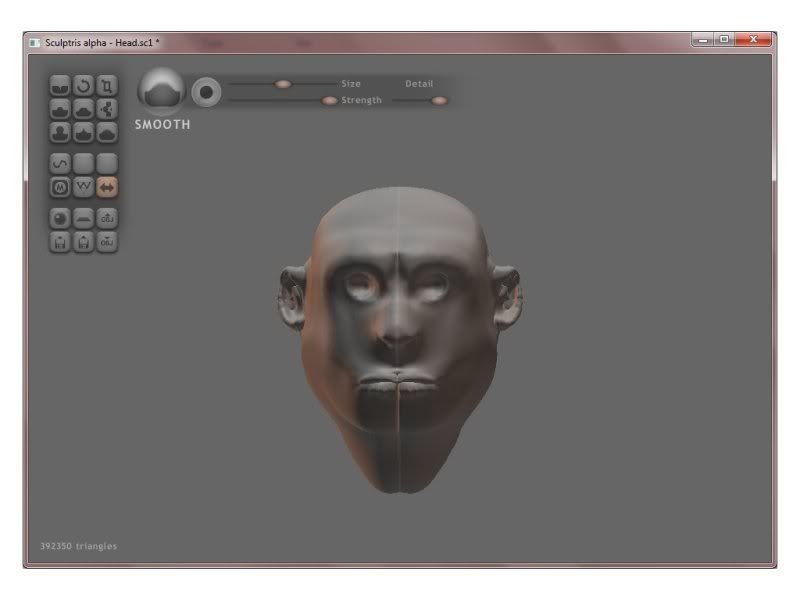The width and height of the screenshot is (800, 600).
Task: Select the Grab tool with arrows icon
Action: click(107, 109)
